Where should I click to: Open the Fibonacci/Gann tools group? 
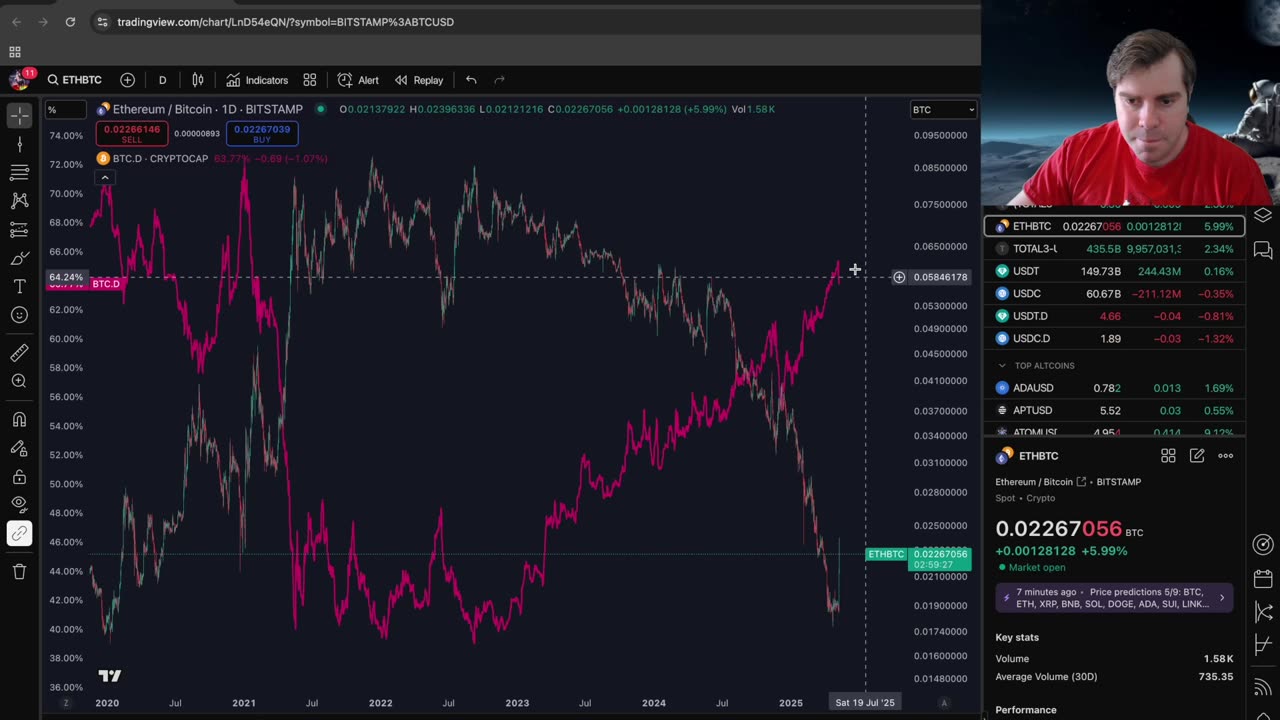19,173
